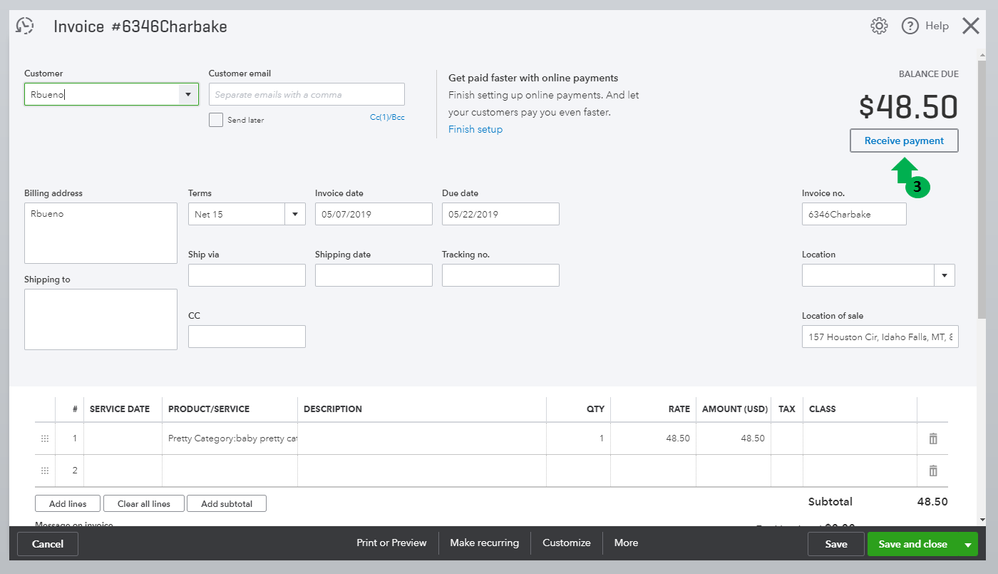Click the Help question mark icon
The image size is (998, 574).
pyautogui.click(x=910, y=26)
